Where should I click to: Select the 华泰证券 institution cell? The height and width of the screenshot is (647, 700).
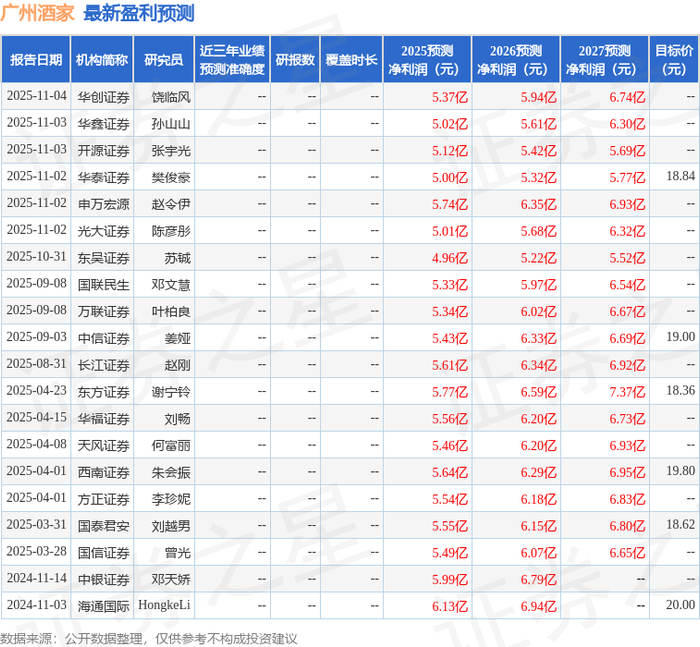click(104, 177)
